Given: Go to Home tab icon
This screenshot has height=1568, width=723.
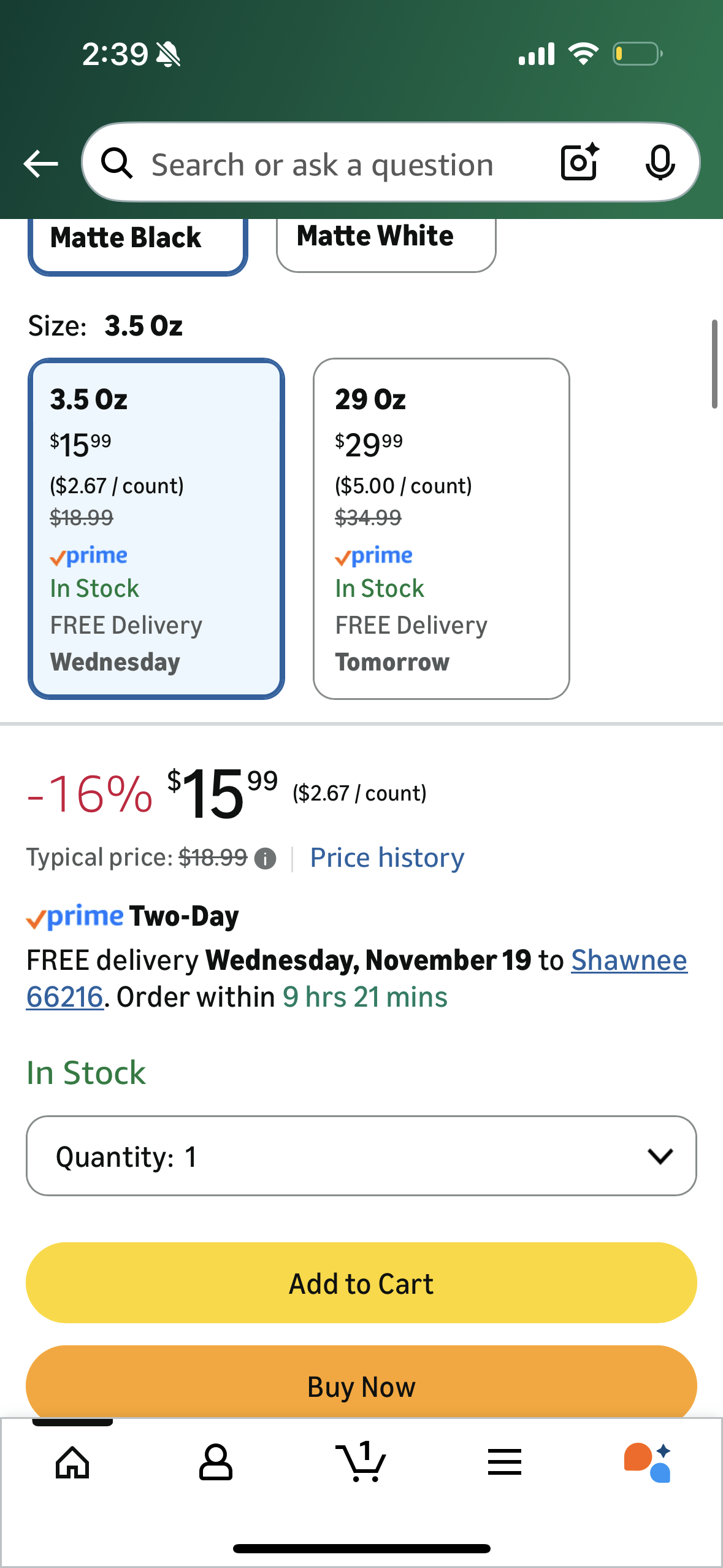Looking at the screenshot, I should [72, 1462].
